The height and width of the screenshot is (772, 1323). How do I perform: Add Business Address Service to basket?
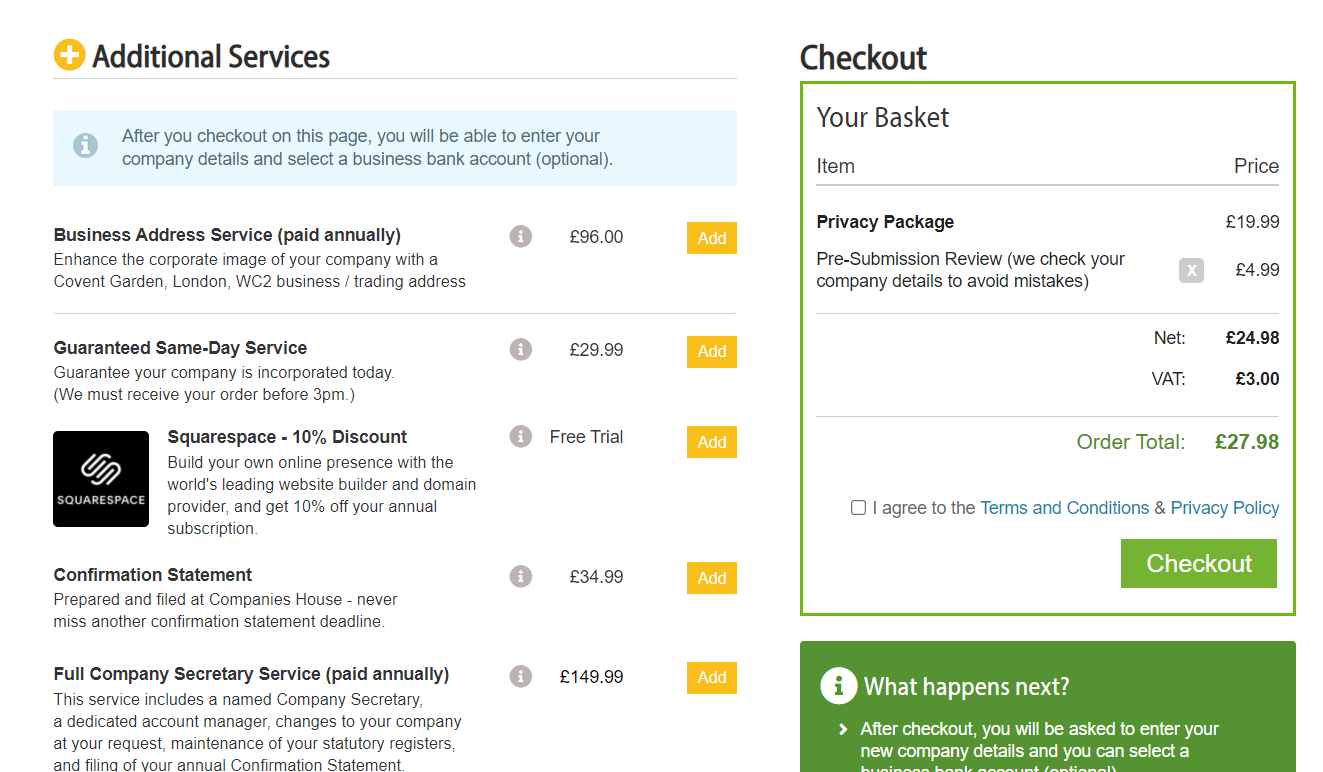pyautogui.click(x=712, y=238)
